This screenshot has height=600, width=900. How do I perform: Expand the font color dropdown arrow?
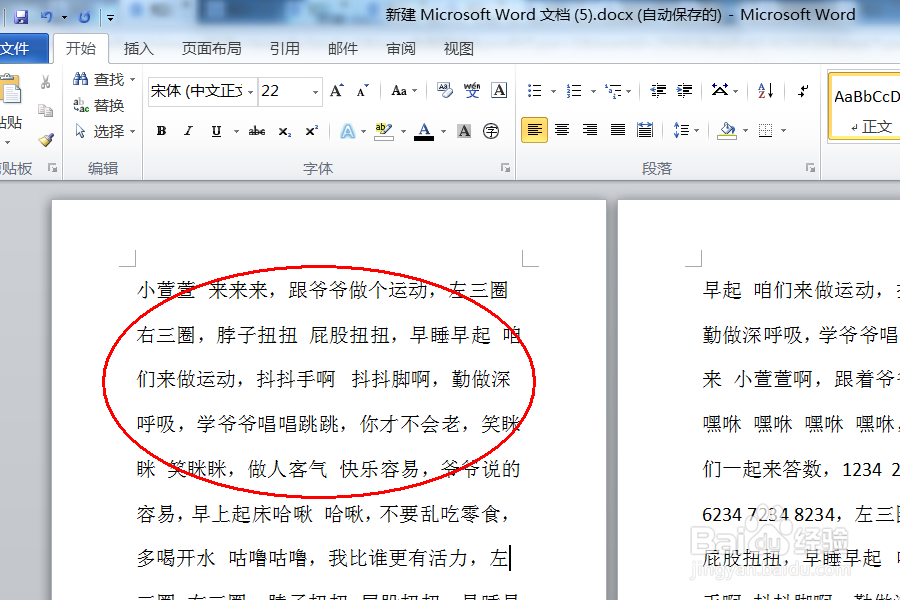coord(444,131)
